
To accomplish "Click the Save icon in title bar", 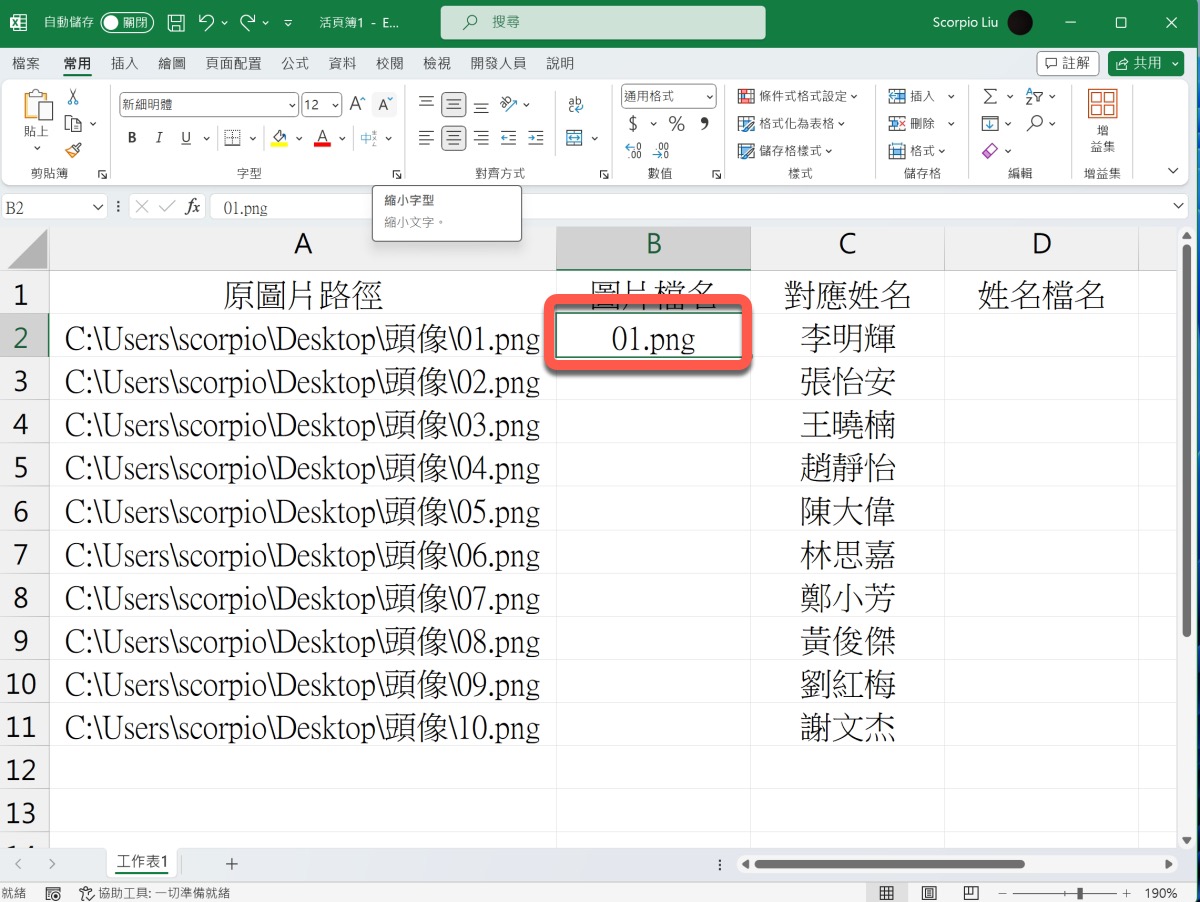I will click(176, 22).
